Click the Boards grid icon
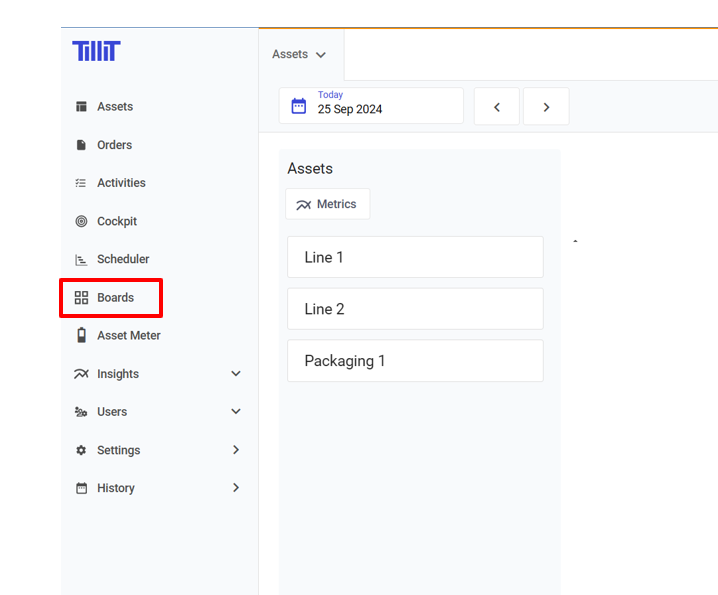 [81, 298]
